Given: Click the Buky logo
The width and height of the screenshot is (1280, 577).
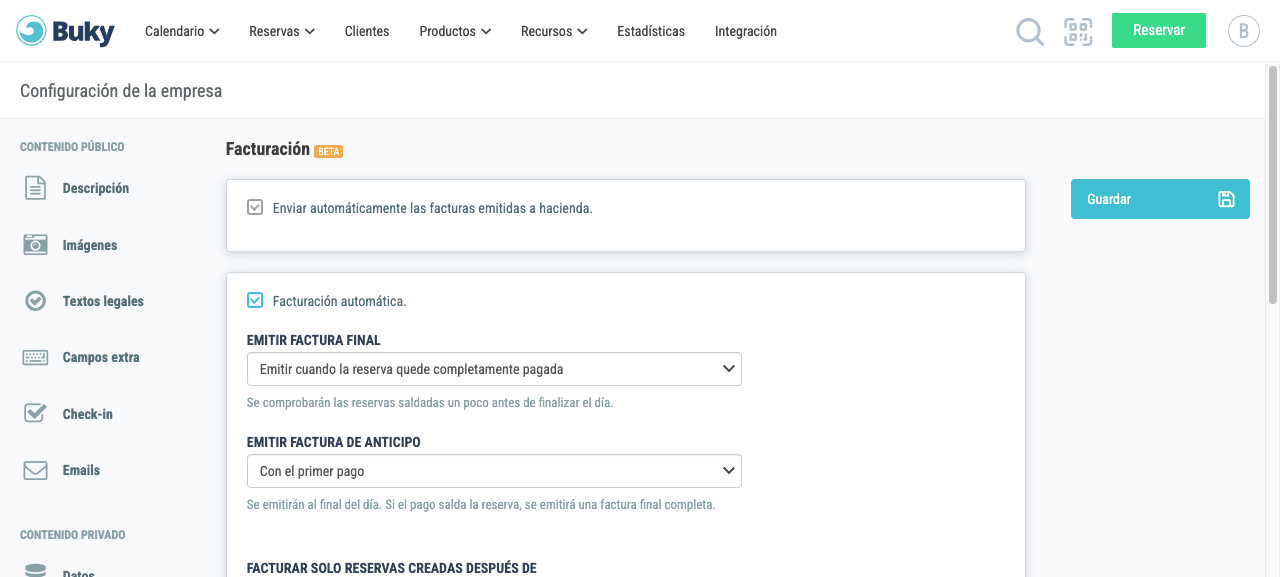Looking at the screenshot, I should [66, 31].
